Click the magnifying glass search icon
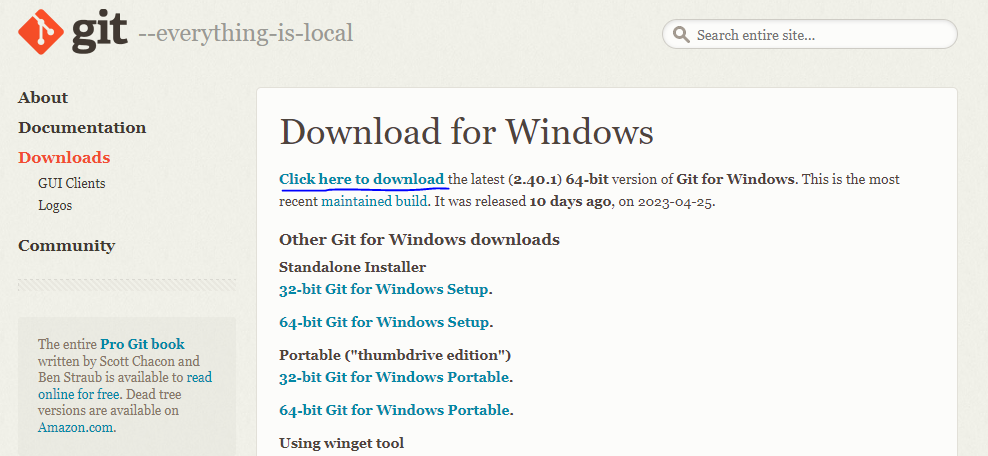Viewport: 988px width, 456px height. (x=681, y=34)
